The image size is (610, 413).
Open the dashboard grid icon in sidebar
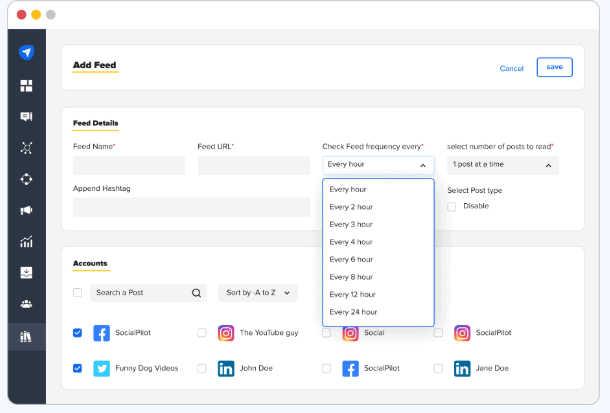click(x=26, y=86)
